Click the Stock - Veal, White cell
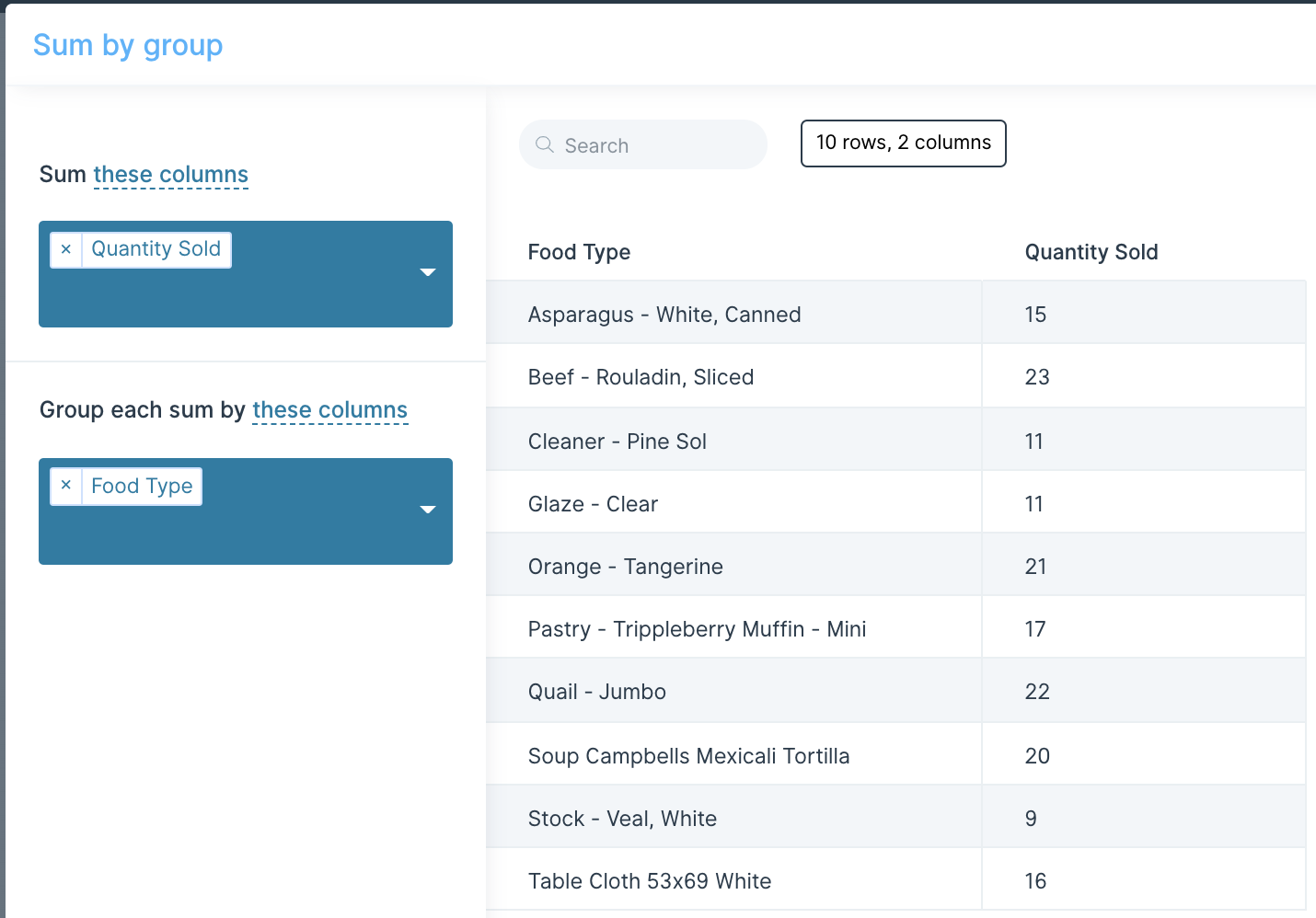Image resolution: width=1316 pixels, height=918 pixels. click(733, 817)
